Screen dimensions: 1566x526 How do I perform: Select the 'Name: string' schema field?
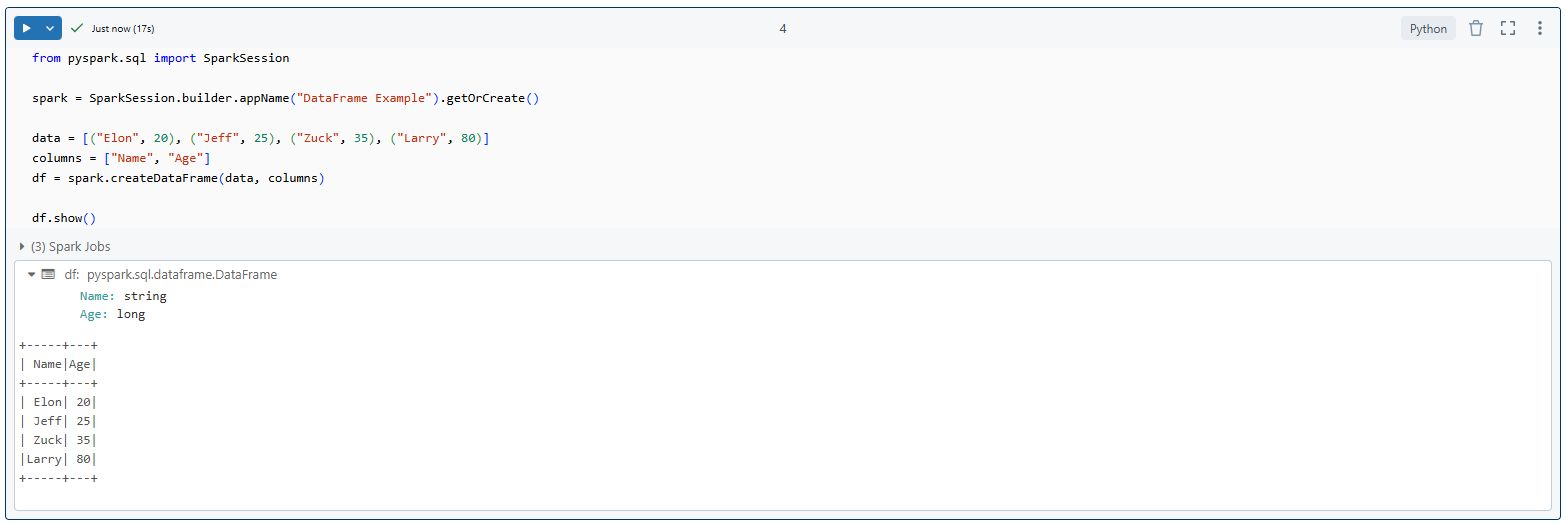click(123, 296)
